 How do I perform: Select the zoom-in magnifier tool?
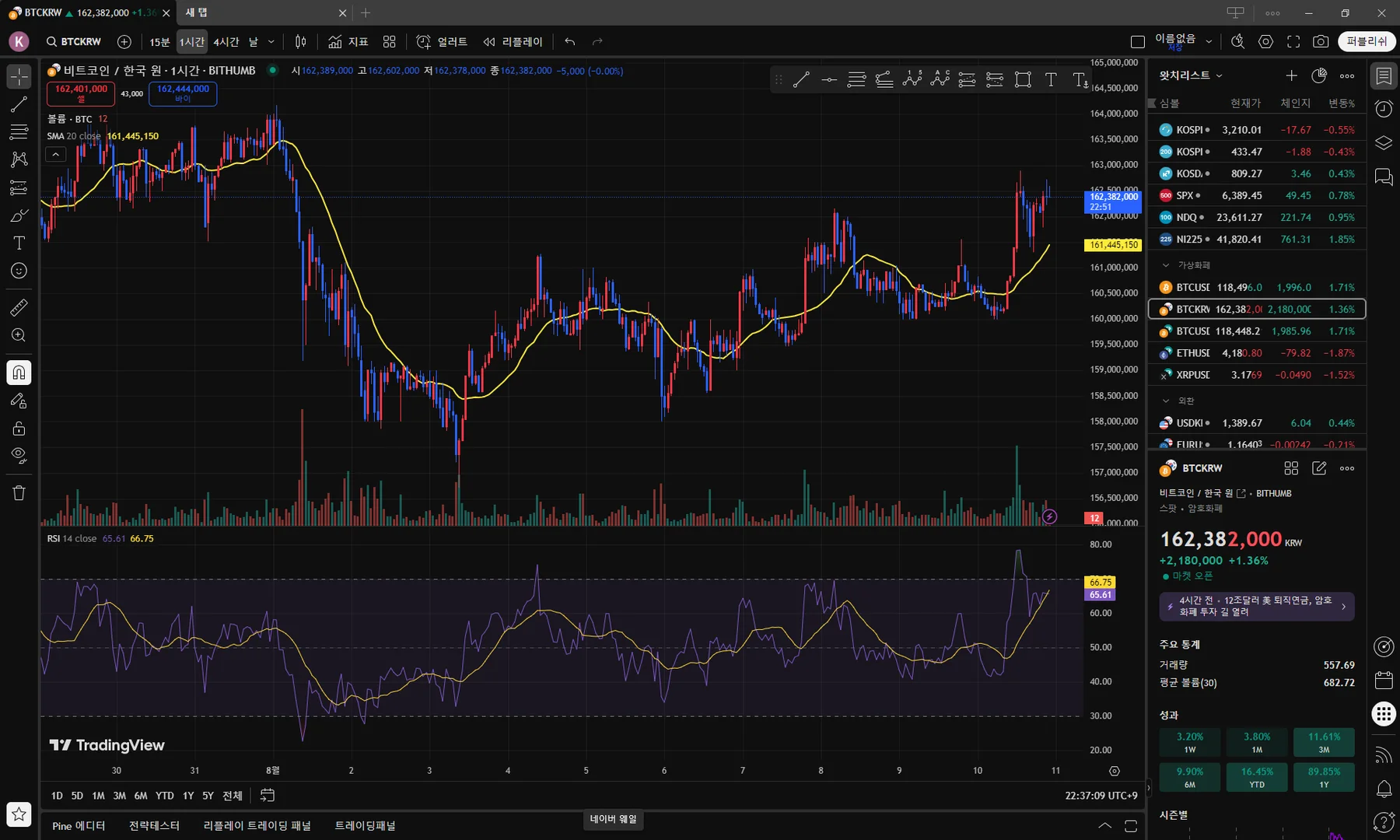coord(19,335)
